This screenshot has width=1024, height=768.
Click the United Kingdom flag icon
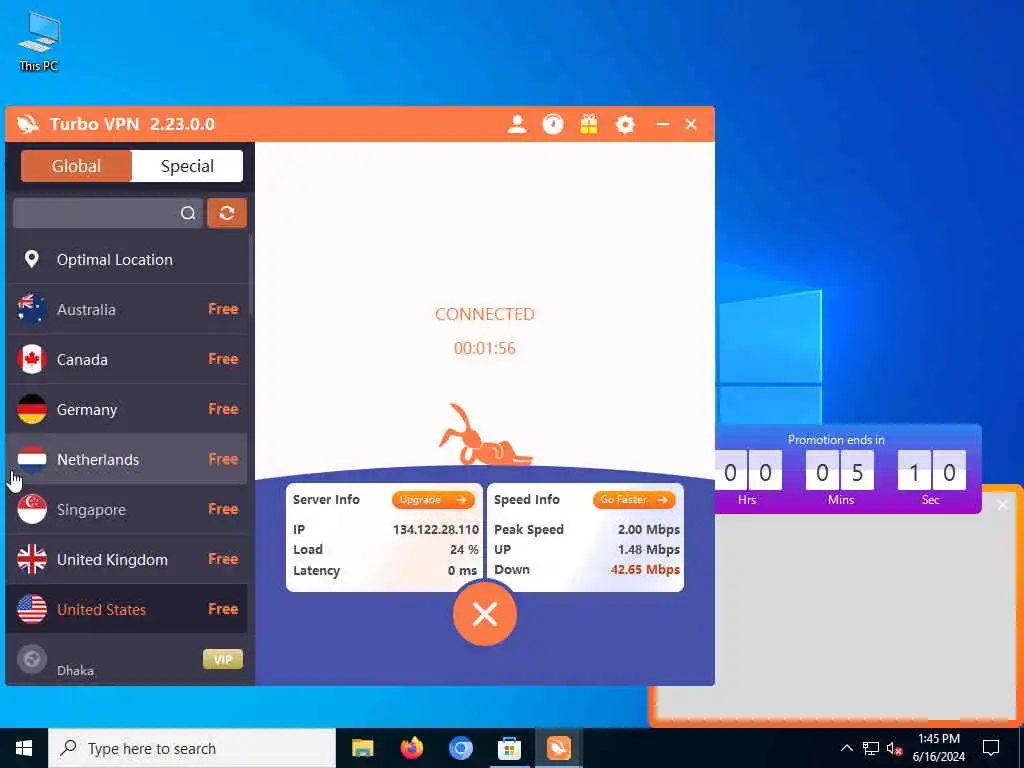pos(31,560)
